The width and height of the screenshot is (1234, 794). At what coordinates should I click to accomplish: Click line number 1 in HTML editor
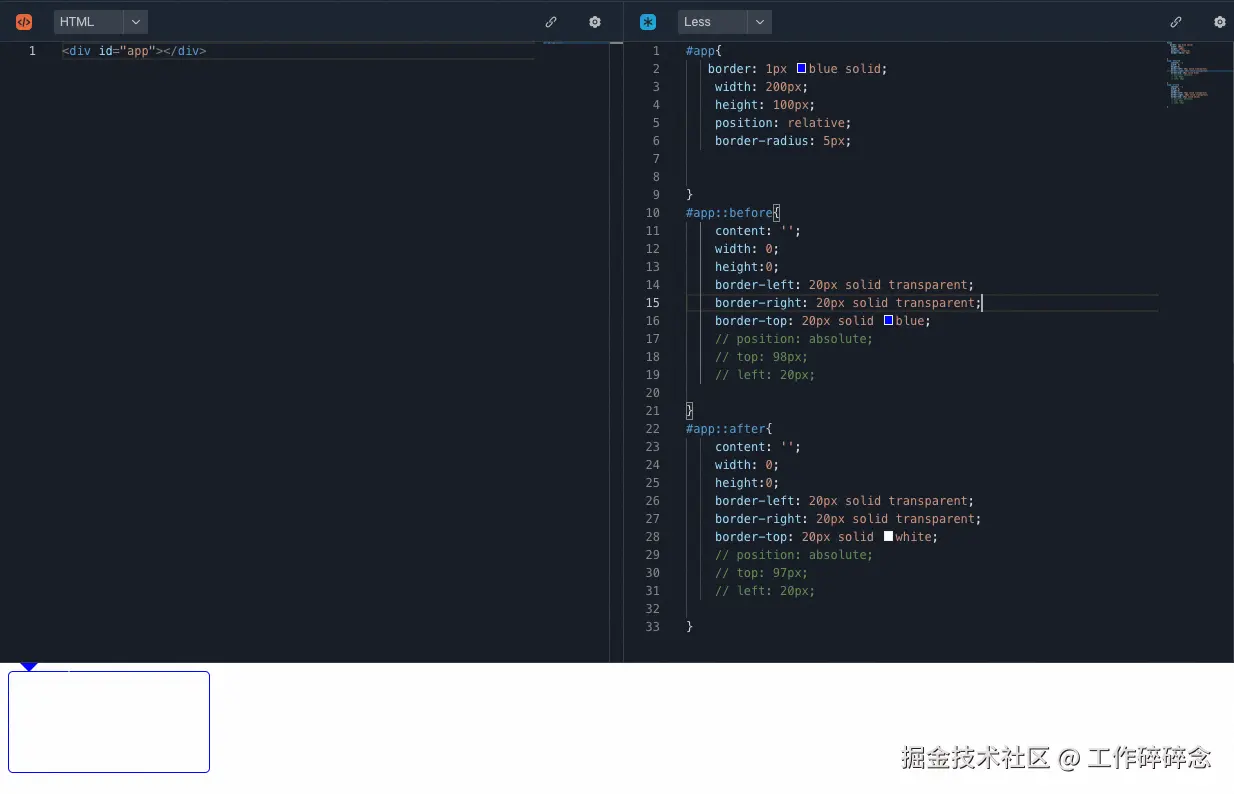[x=32, y=51]
